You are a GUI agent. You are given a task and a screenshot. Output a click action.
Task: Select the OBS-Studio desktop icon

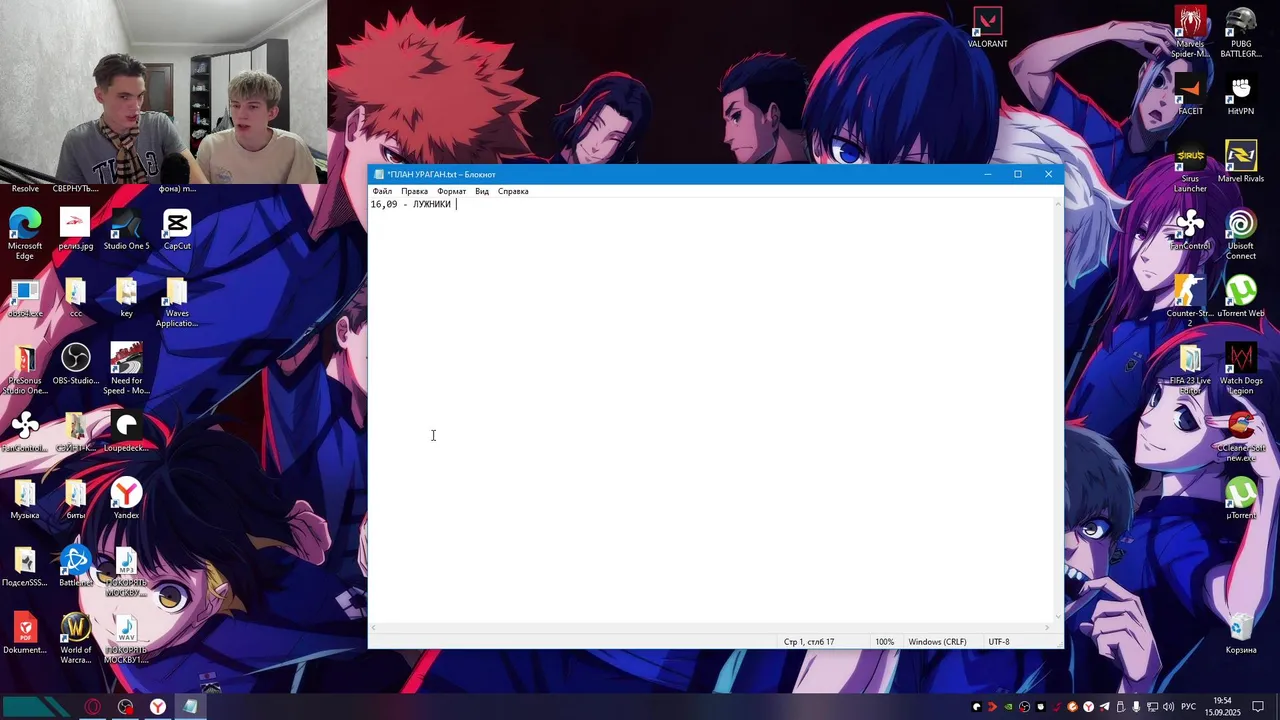[x=75, y=364]
